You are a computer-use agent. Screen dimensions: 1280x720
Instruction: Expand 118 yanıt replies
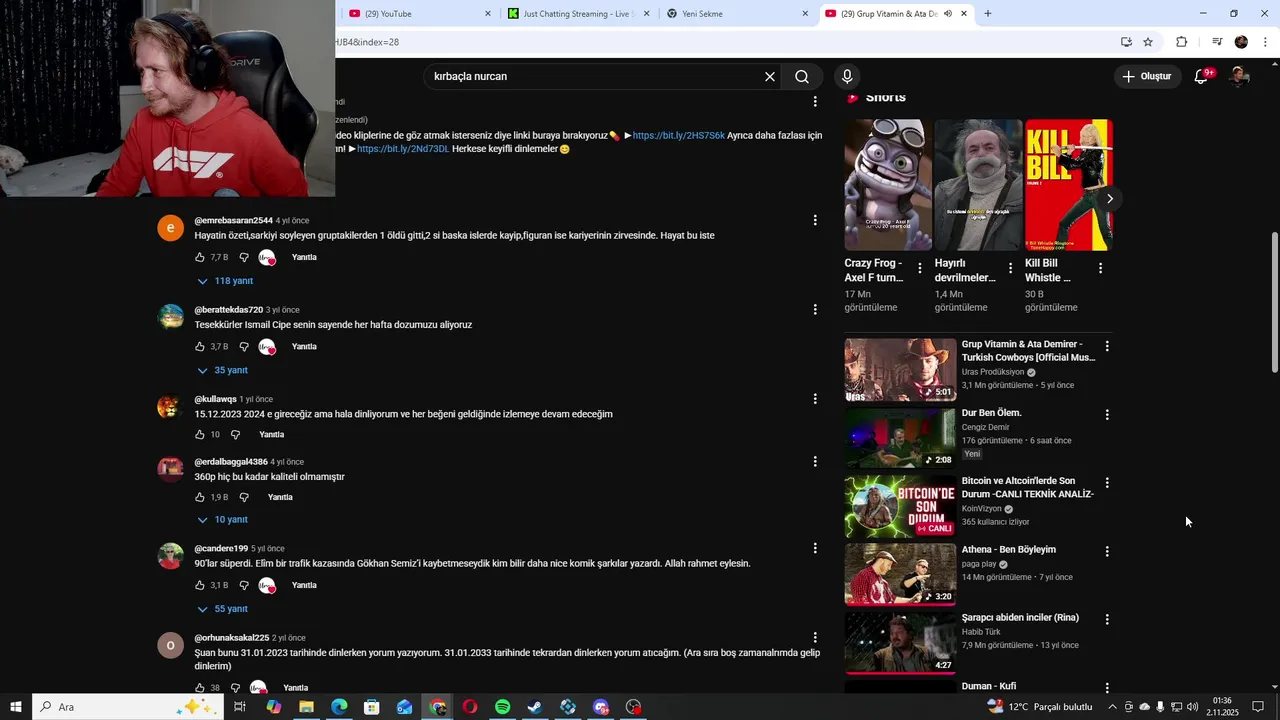[225, 281]
